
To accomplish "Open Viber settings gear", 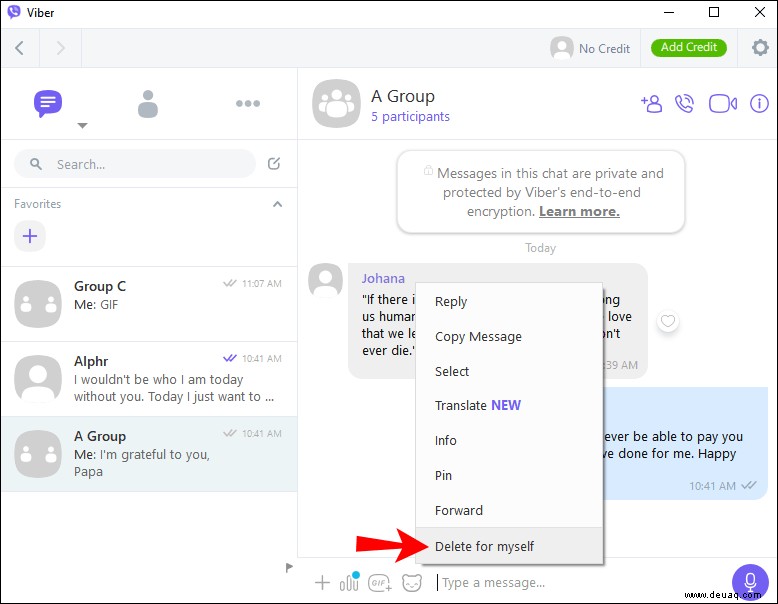I will [760, 48].
